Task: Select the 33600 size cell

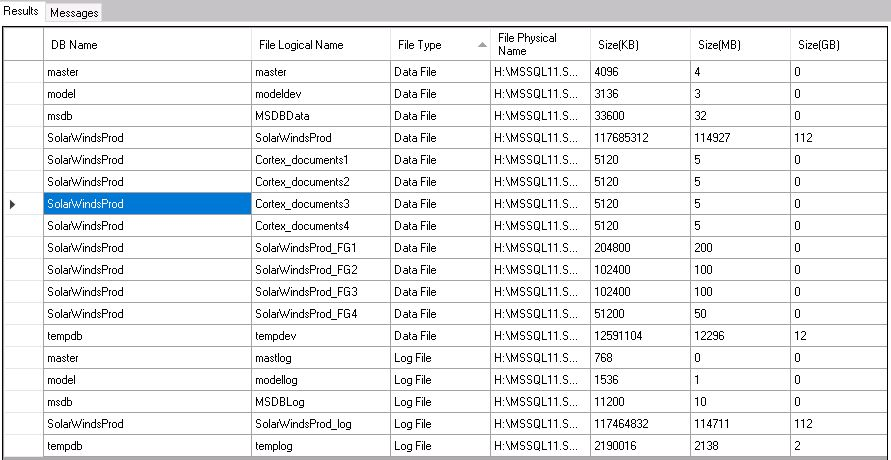Action: click(x=640, y=116)
